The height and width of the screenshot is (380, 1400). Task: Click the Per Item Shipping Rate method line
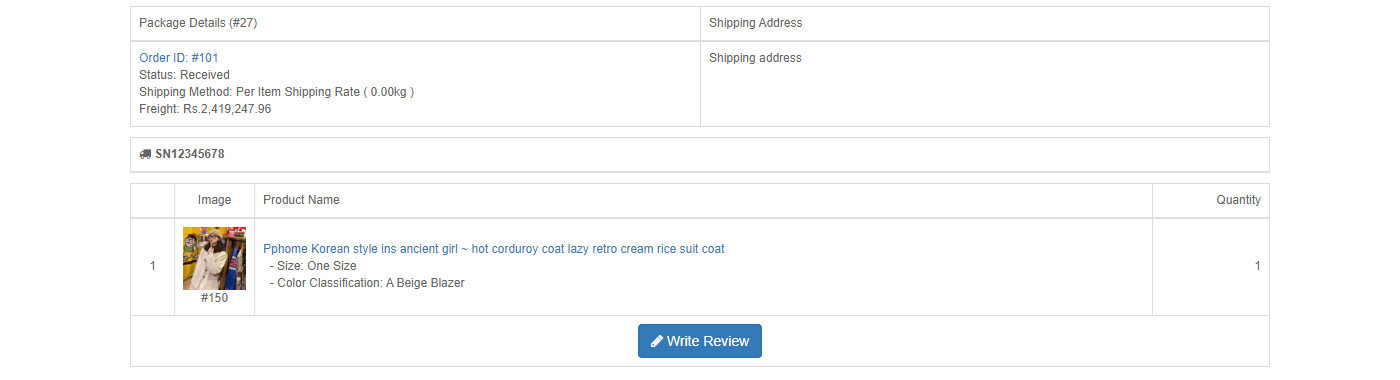(x=277, y=92)
